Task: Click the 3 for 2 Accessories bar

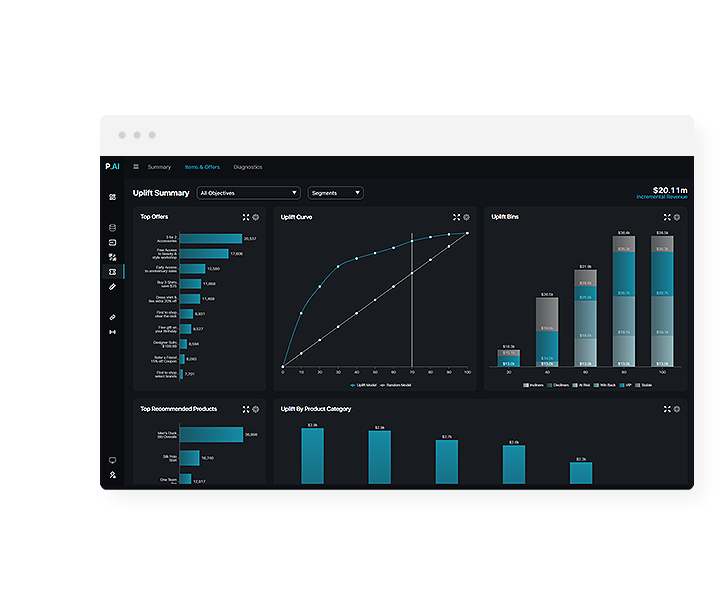Action: (x=210, y=239)
